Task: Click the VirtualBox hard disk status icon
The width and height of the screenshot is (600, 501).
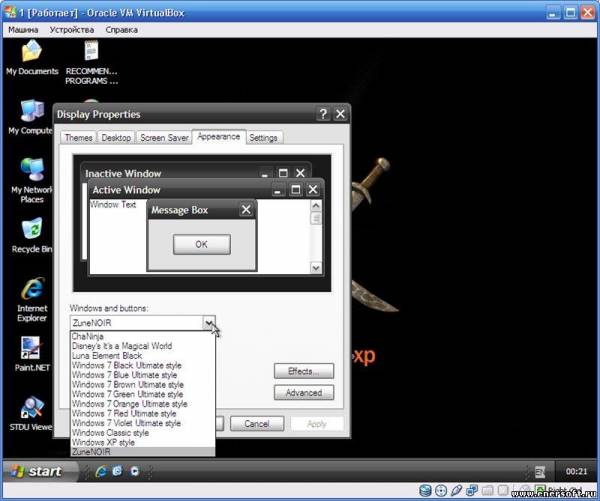Action: pyautogui.click(x=425, y=490)
